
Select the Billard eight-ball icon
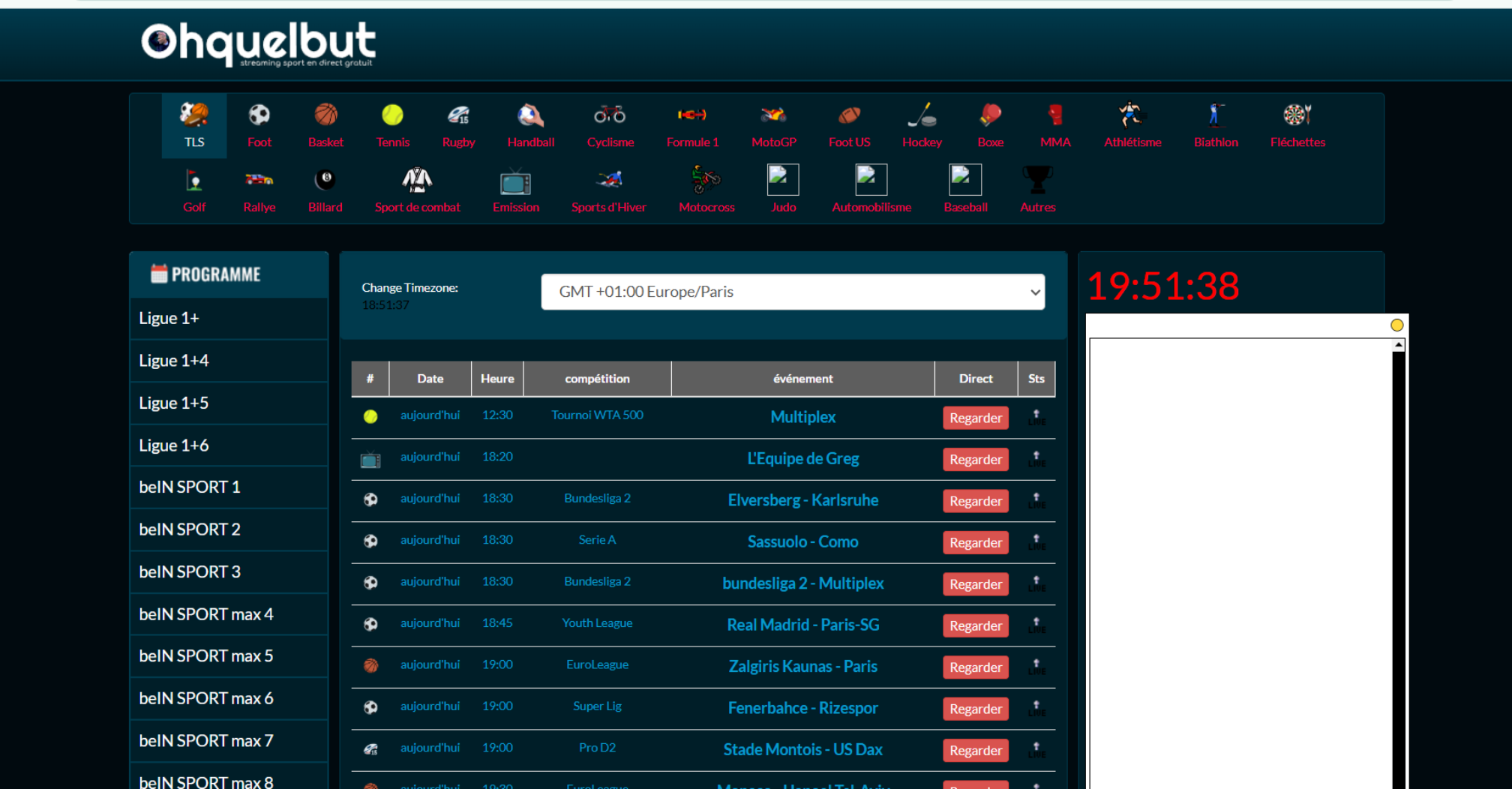pos(325,181)
